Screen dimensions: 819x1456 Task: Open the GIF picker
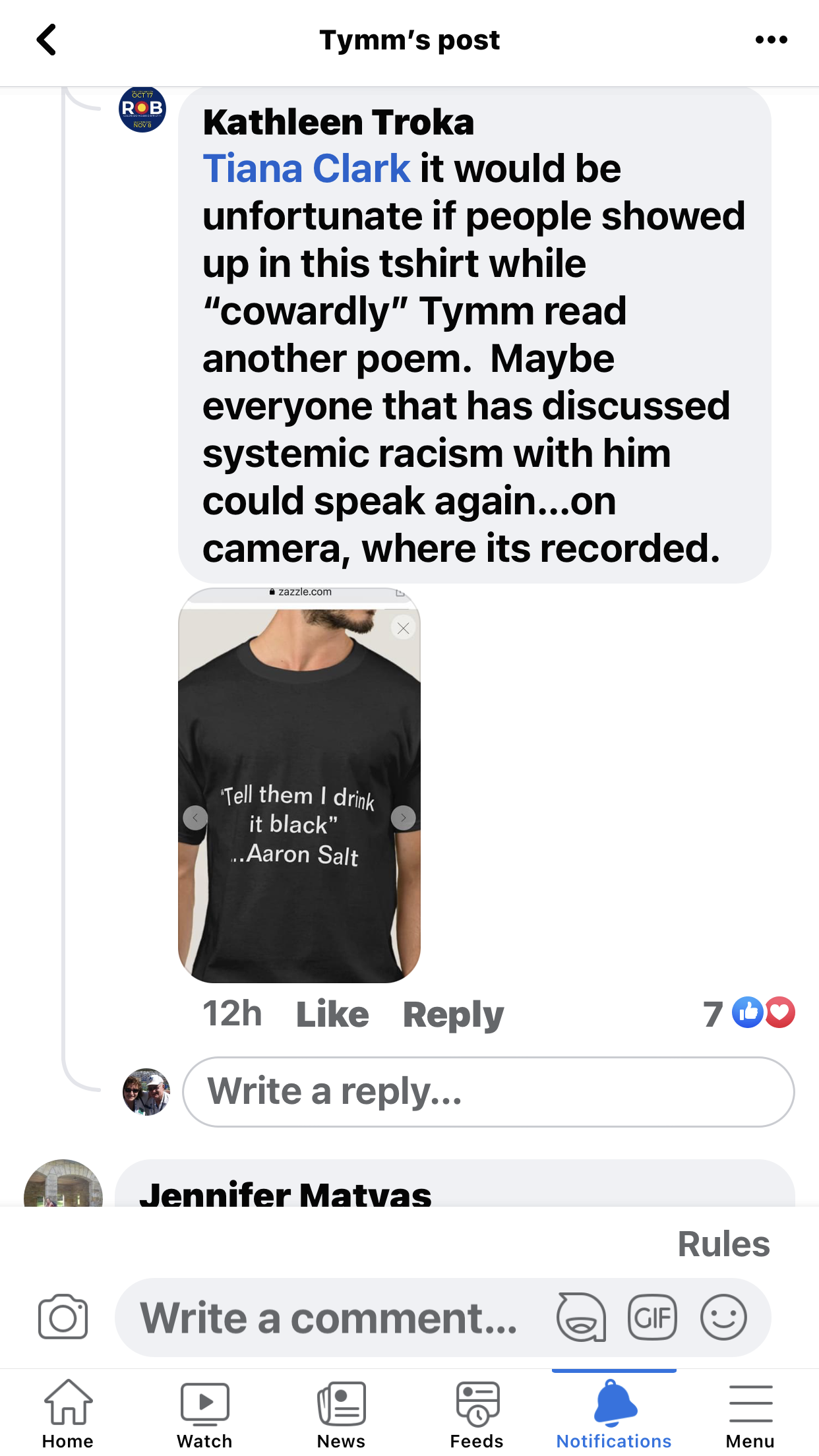tap(652, 1318)
